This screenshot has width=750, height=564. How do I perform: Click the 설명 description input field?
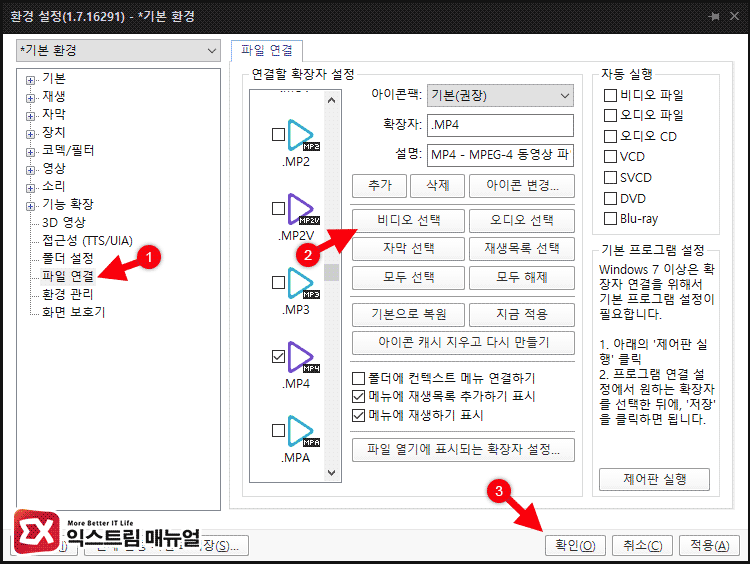(500, 155)
